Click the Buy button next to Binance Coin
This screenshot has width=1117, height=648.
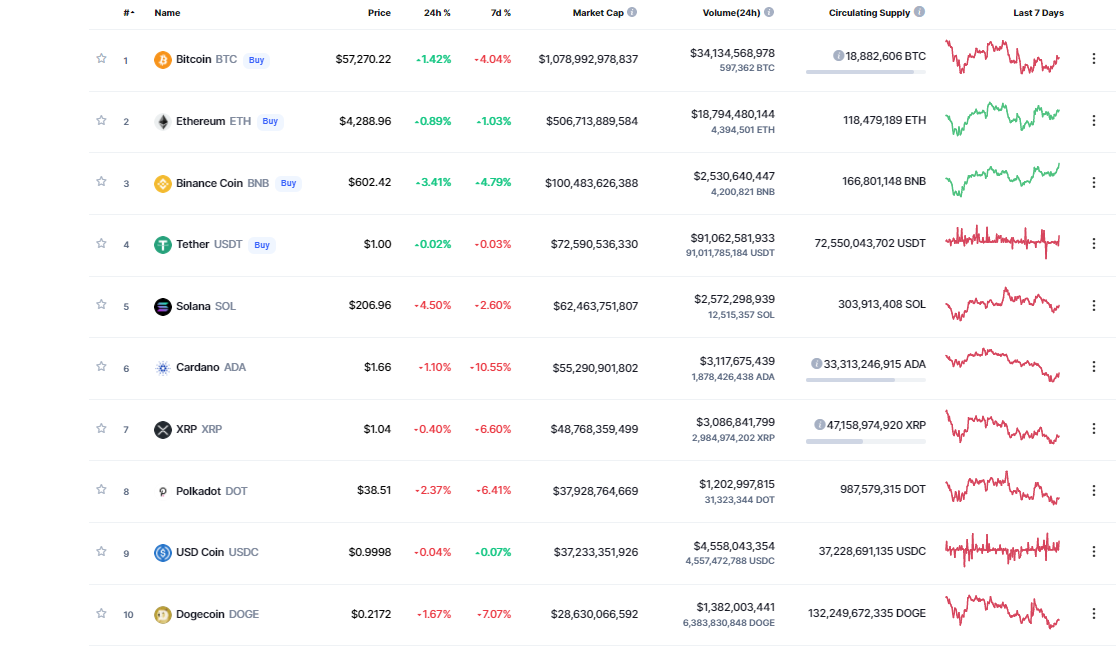click(289, 184)
